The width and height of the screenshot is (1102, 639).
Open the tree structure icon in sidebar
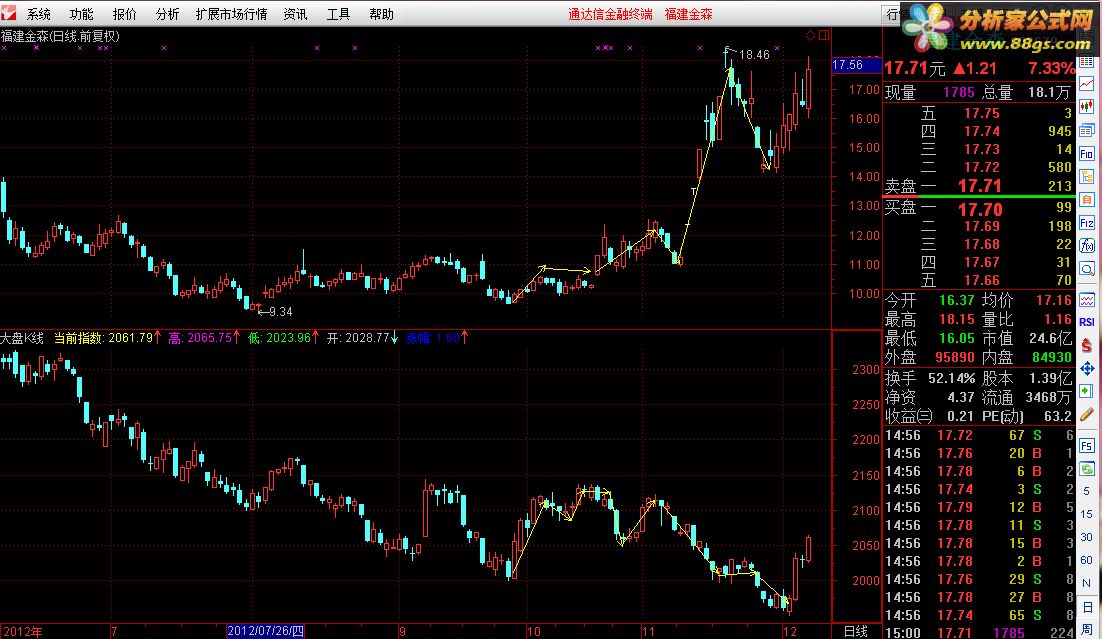coord(1087,176)
